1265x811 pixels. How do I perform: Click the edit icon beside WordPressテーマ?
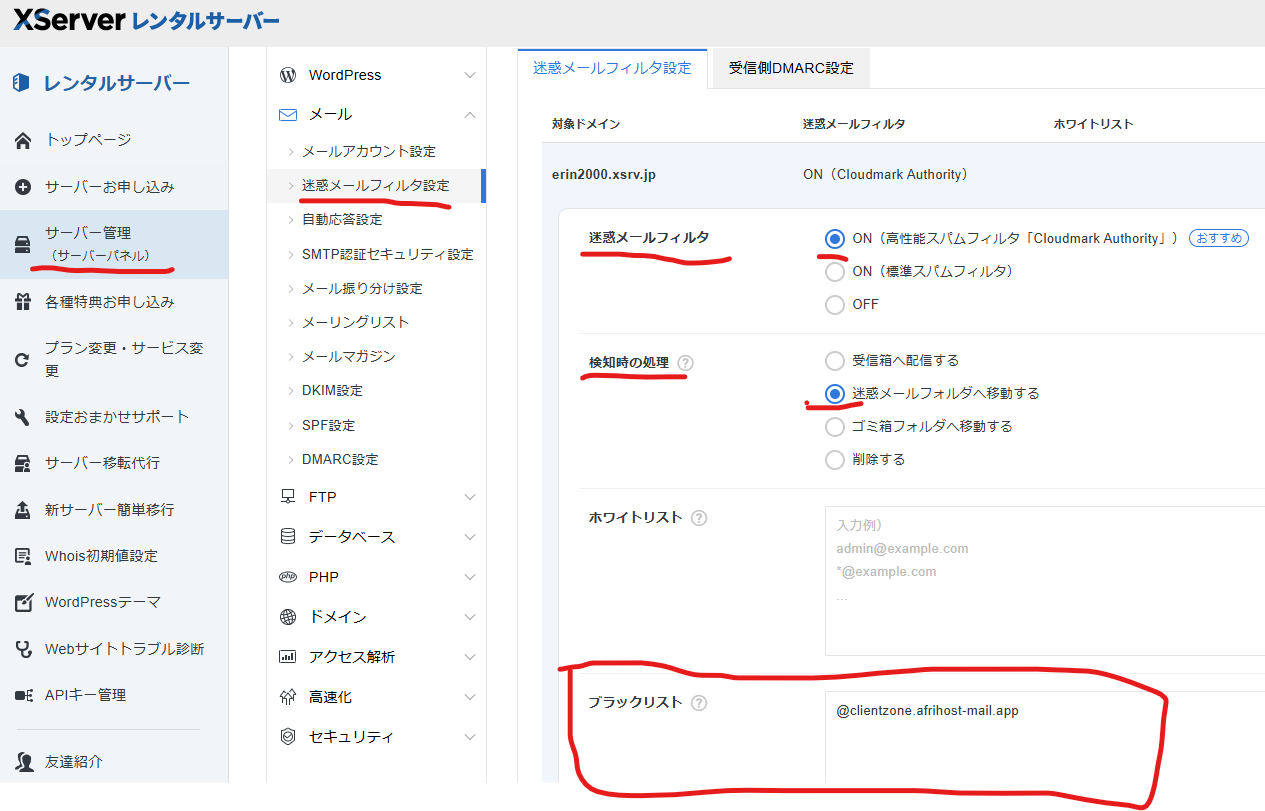(23, 603)
